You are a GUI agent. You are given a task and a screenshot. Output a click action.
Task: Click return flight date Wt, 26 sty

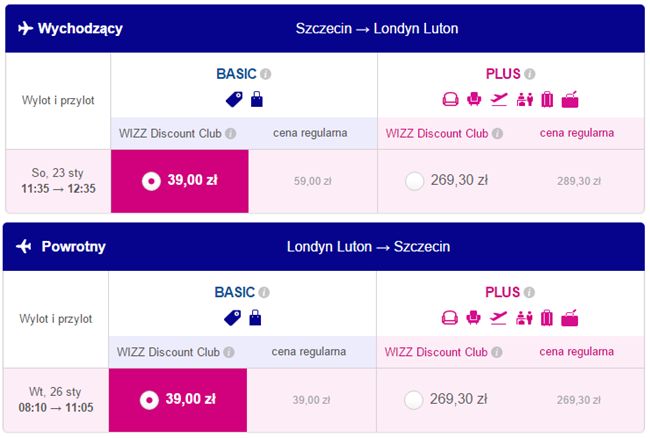pyautogui.click(x=55, y=392)
